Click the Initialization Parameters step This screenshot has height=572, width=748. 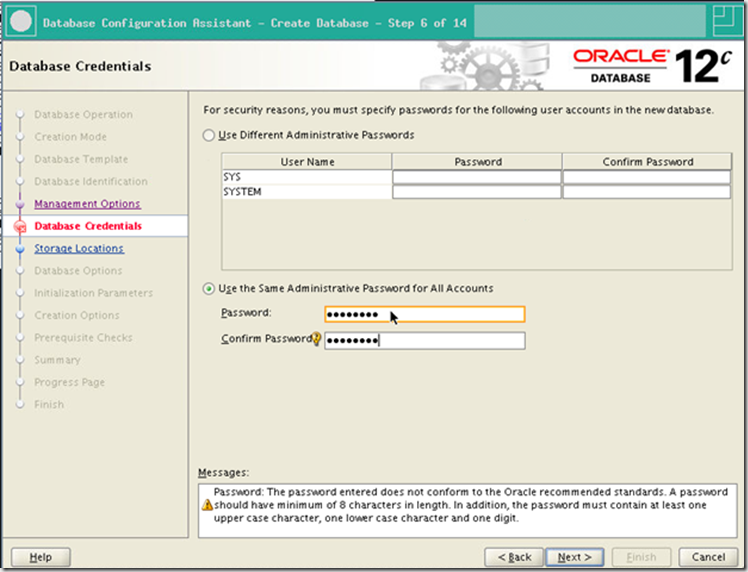[94, 293]
